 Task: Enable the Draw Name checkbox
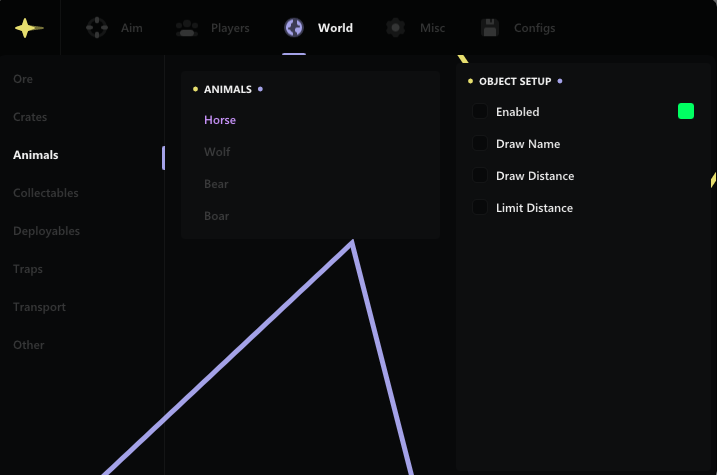pyautogui.click(x=480, y=143)
